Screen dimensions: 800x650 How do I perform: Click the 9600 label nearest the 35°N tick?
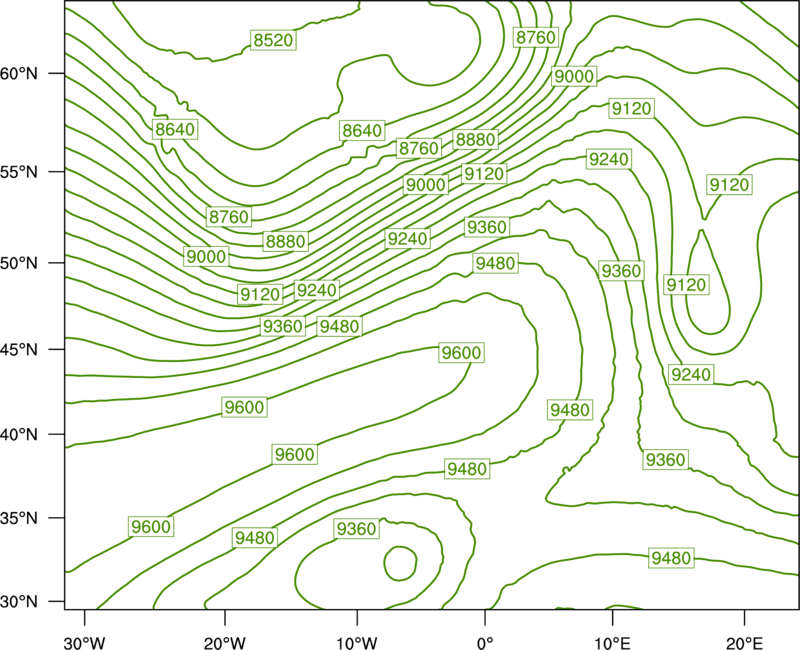click(151, 527)
